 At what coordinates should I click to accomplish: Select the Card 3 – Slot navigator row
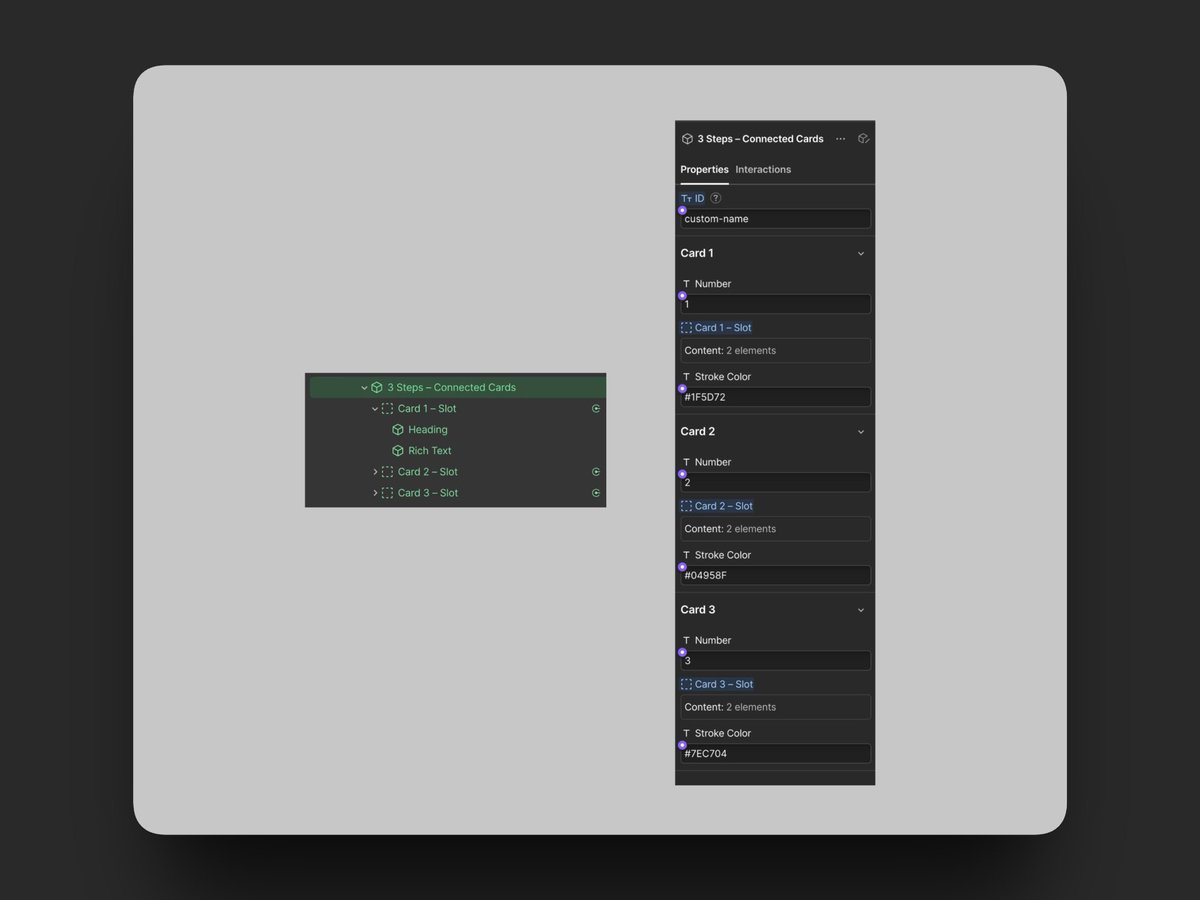[456, 492]
